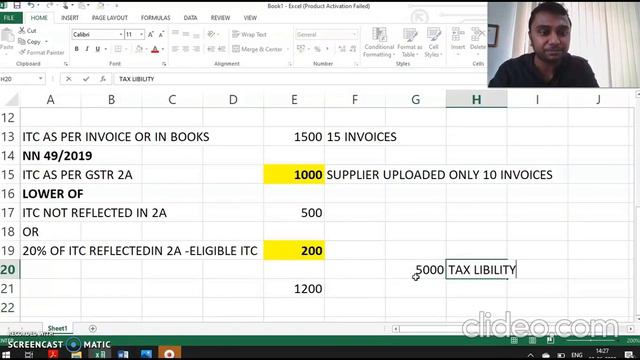Image resolution: width=640 pixels, height=360 pixels.
Task: Increase decimal places
Action: pos(342,49)
